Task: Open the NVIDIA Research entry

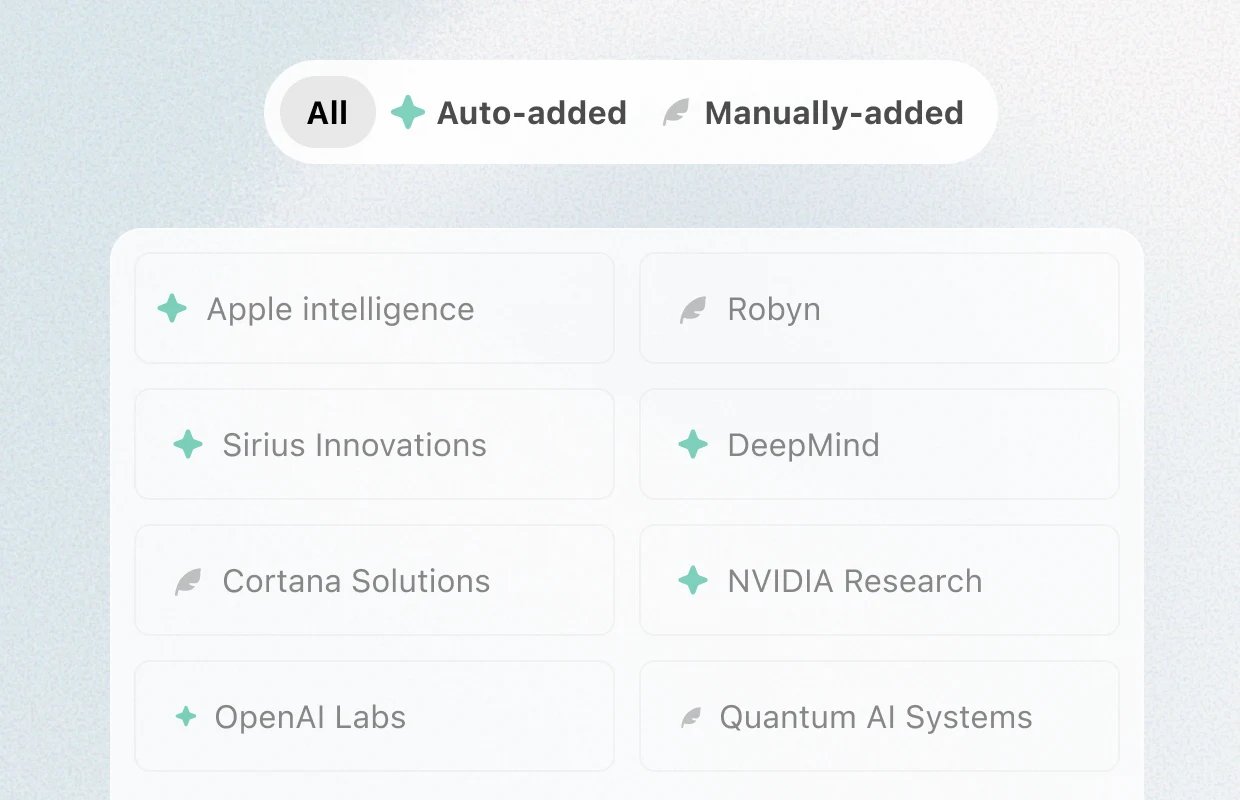Action: click(878, 581)
